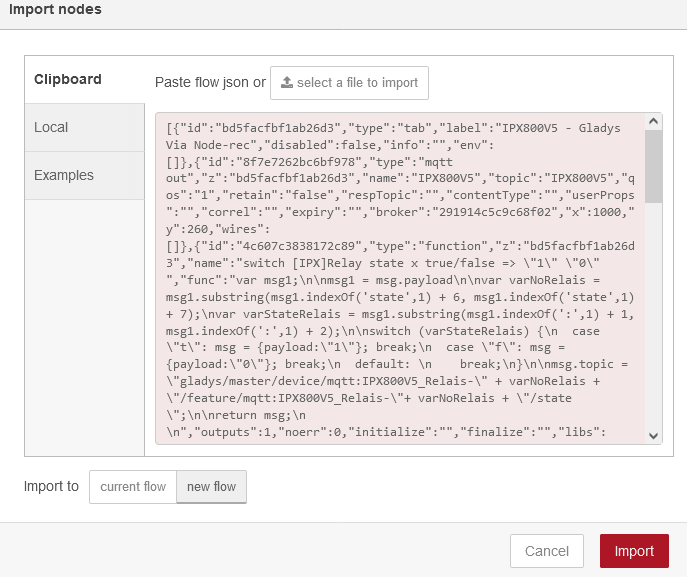Select a file to import button
Viewport: 687px width, 577px height.
coord(349,83)
